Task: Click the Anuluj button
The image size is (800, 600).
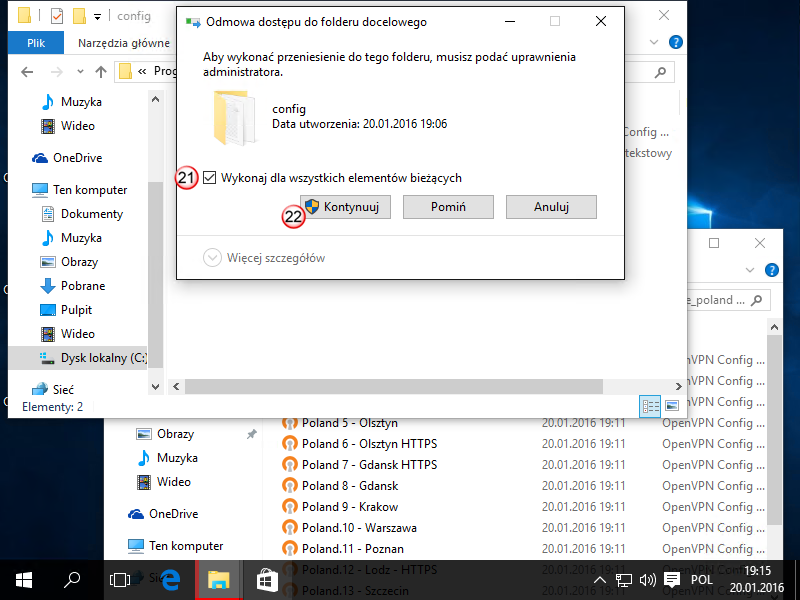Action: [551, 207]
